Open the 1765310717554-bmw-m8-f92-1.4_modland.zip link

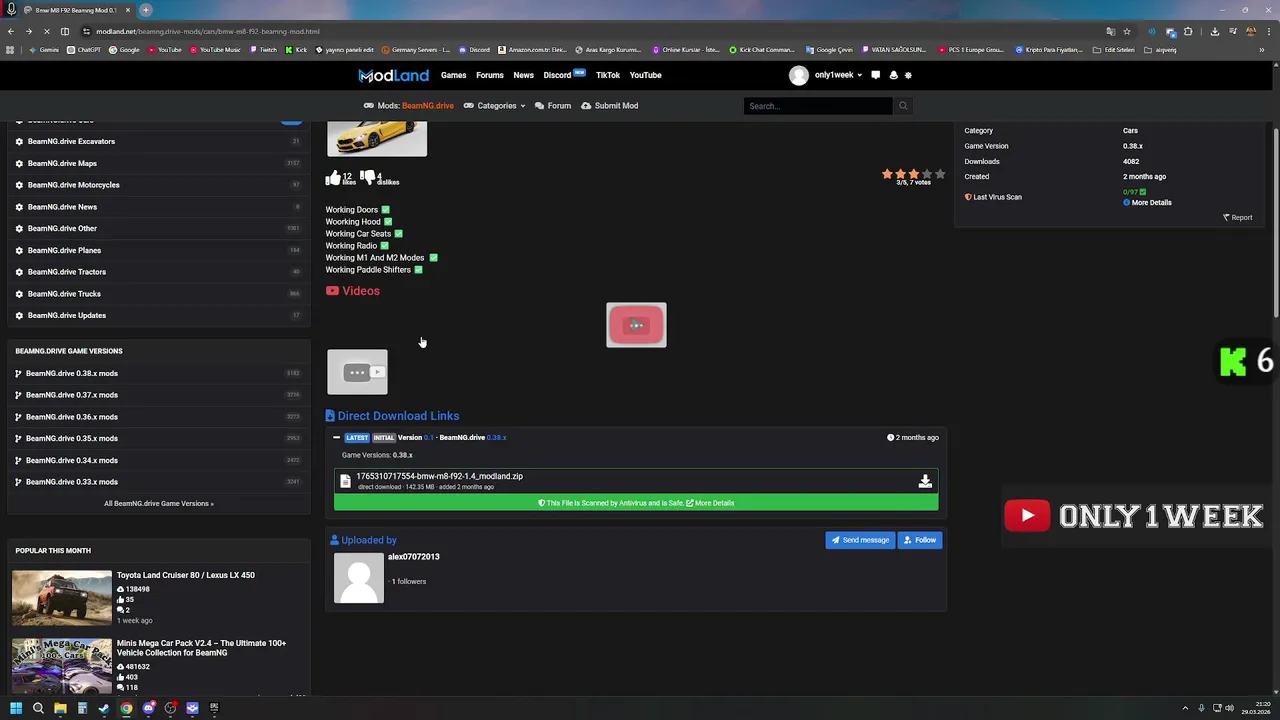click(x=439, y=476)
